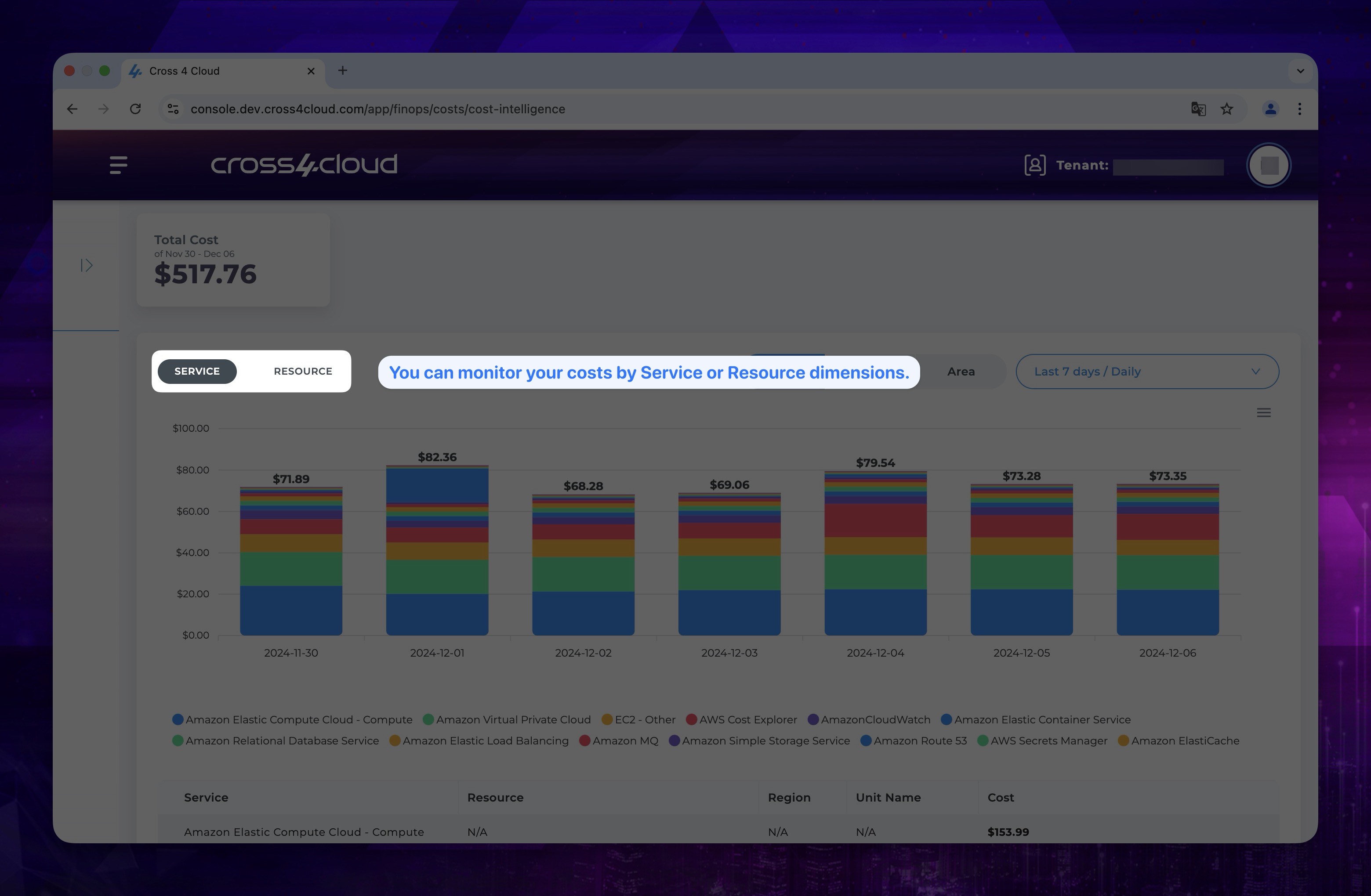Viewport: 1371px width, 896px height.
Task: Click the tenant contact icon
Action: click(1034, 165)
